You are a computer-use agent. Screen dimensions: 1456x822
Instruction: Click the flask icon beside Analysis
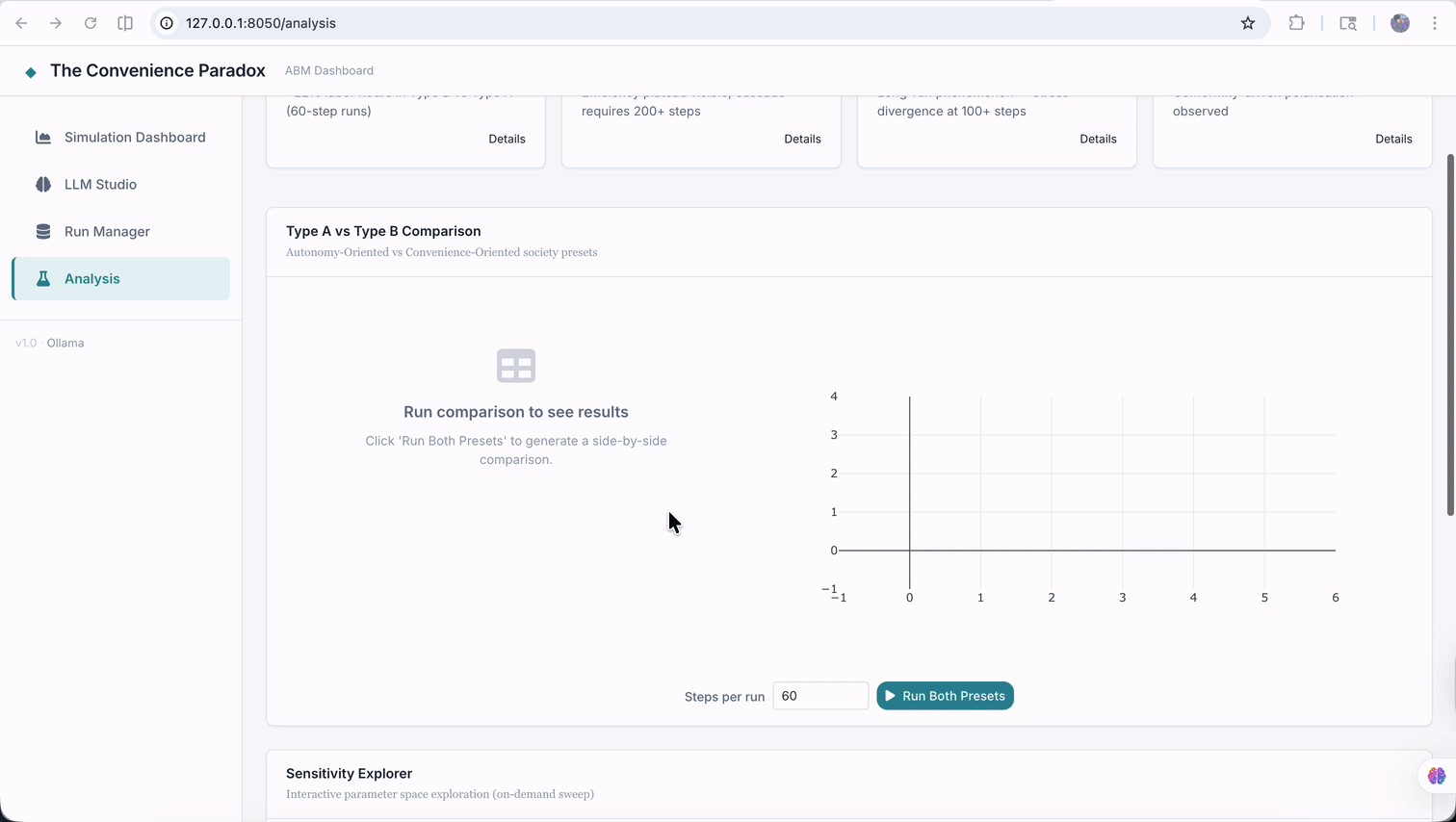coord(43,279)
